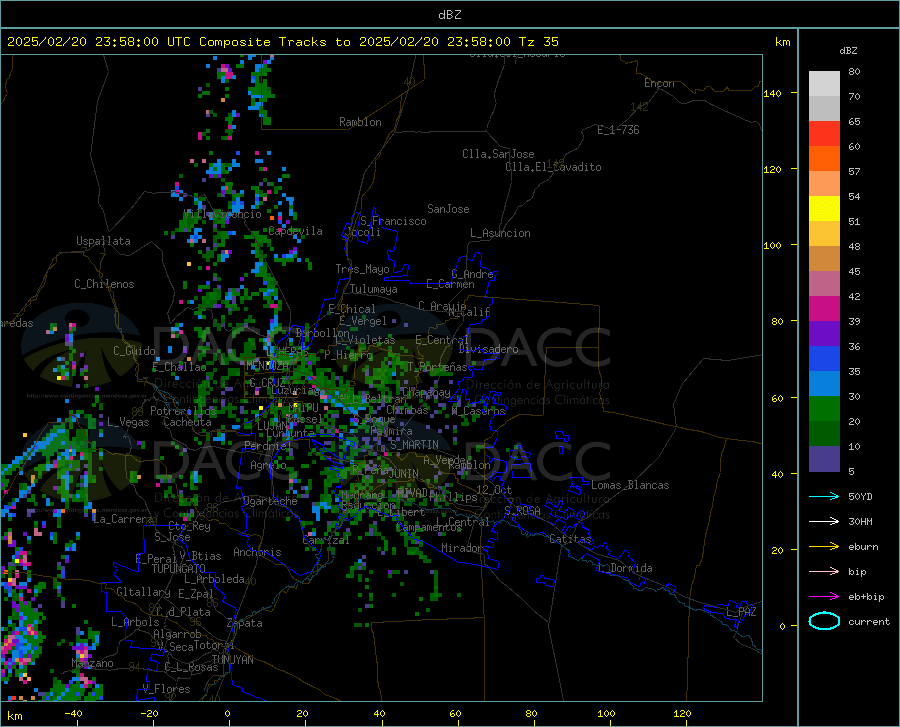Click the 'Uspallata' map label

tap(103, 241)
